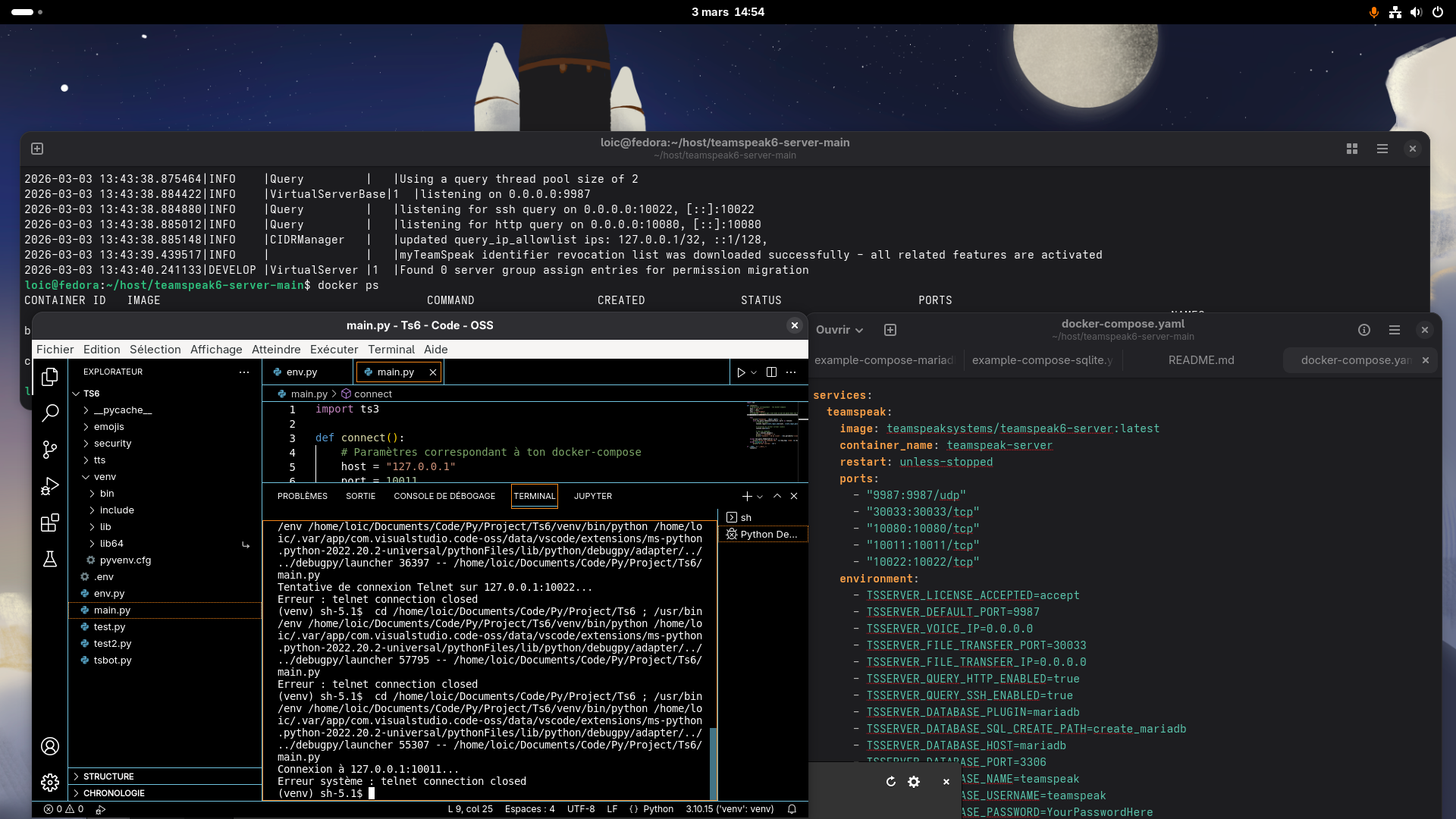Open the Extensions view icon
The height and width of the screenshot is (819, 1456).
[50, 522]
